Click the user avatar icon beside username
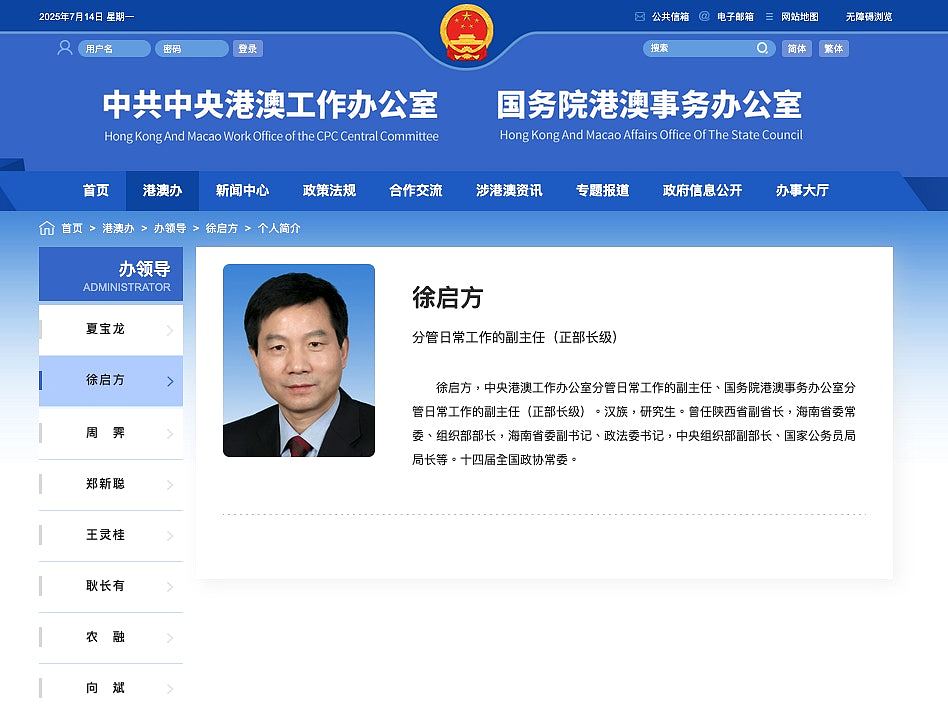 coord(65,48)
